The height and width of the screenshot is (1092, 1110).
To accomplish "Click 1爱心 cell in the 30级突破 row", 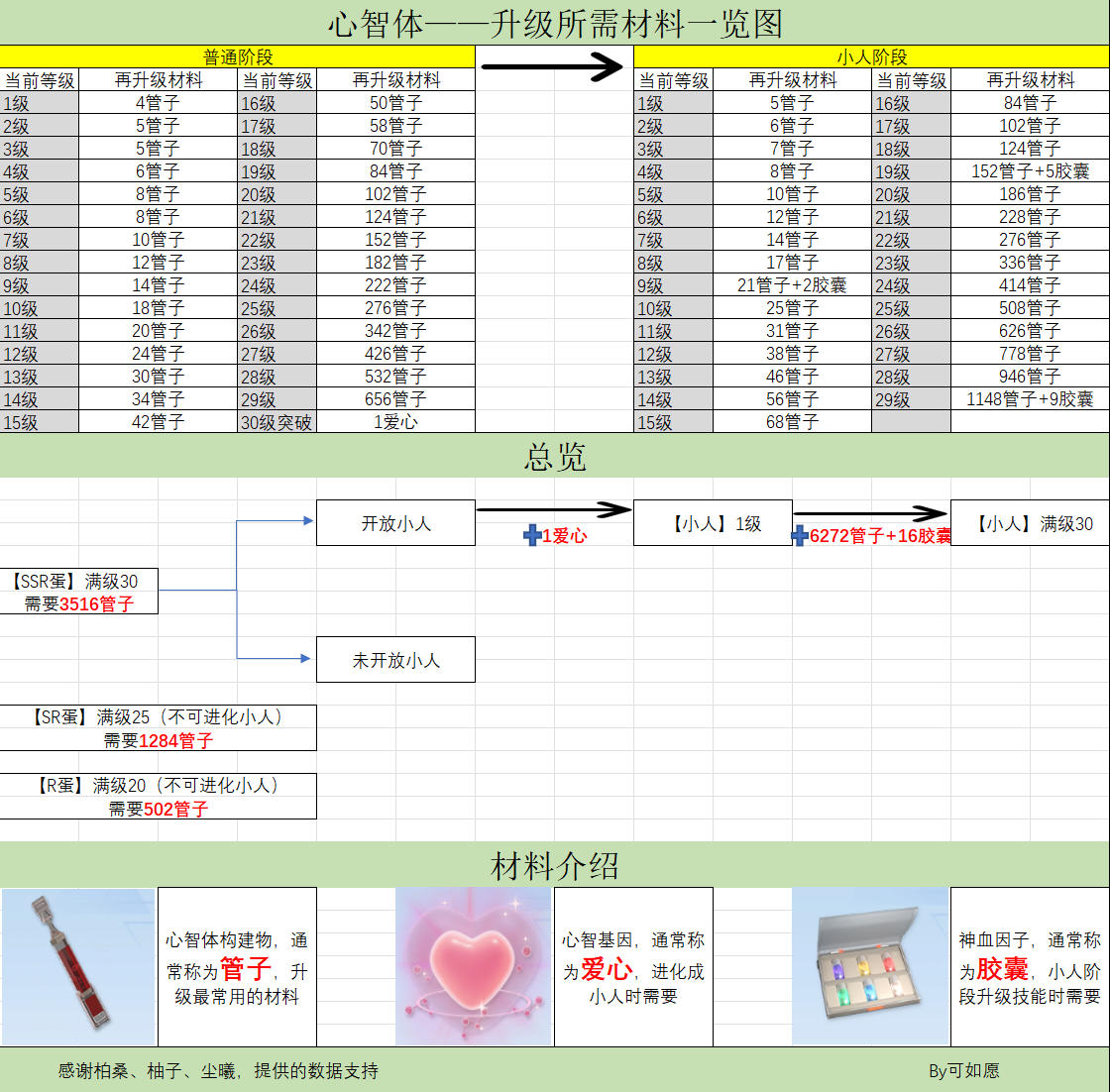I will (x=395, y=422).
